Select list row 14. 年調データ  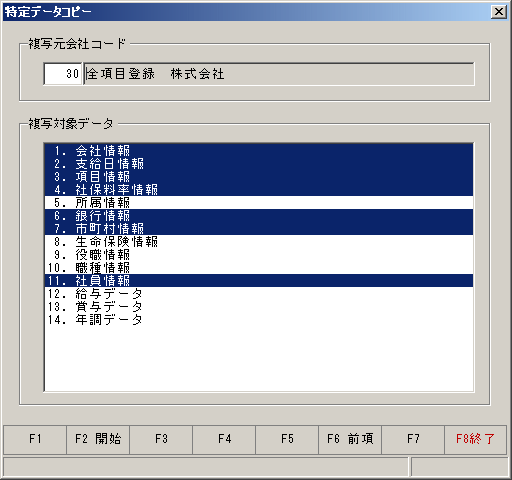pyautogui.click(x=259, y=319)
